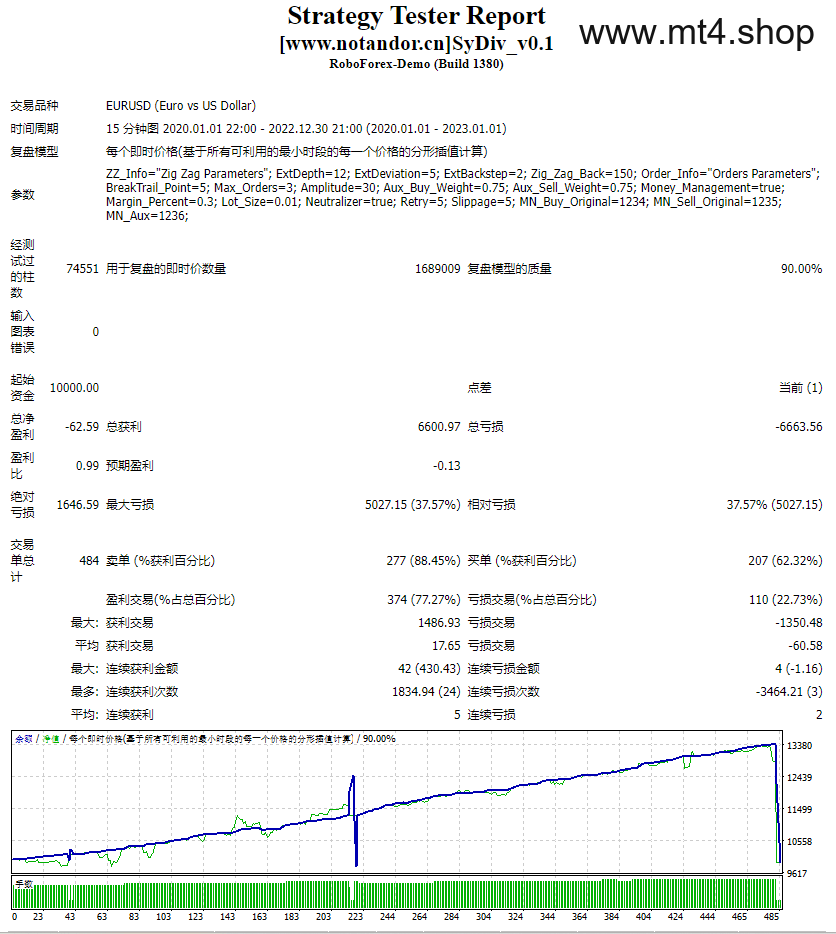Click the "参数" row label

(x=23, y=195)
